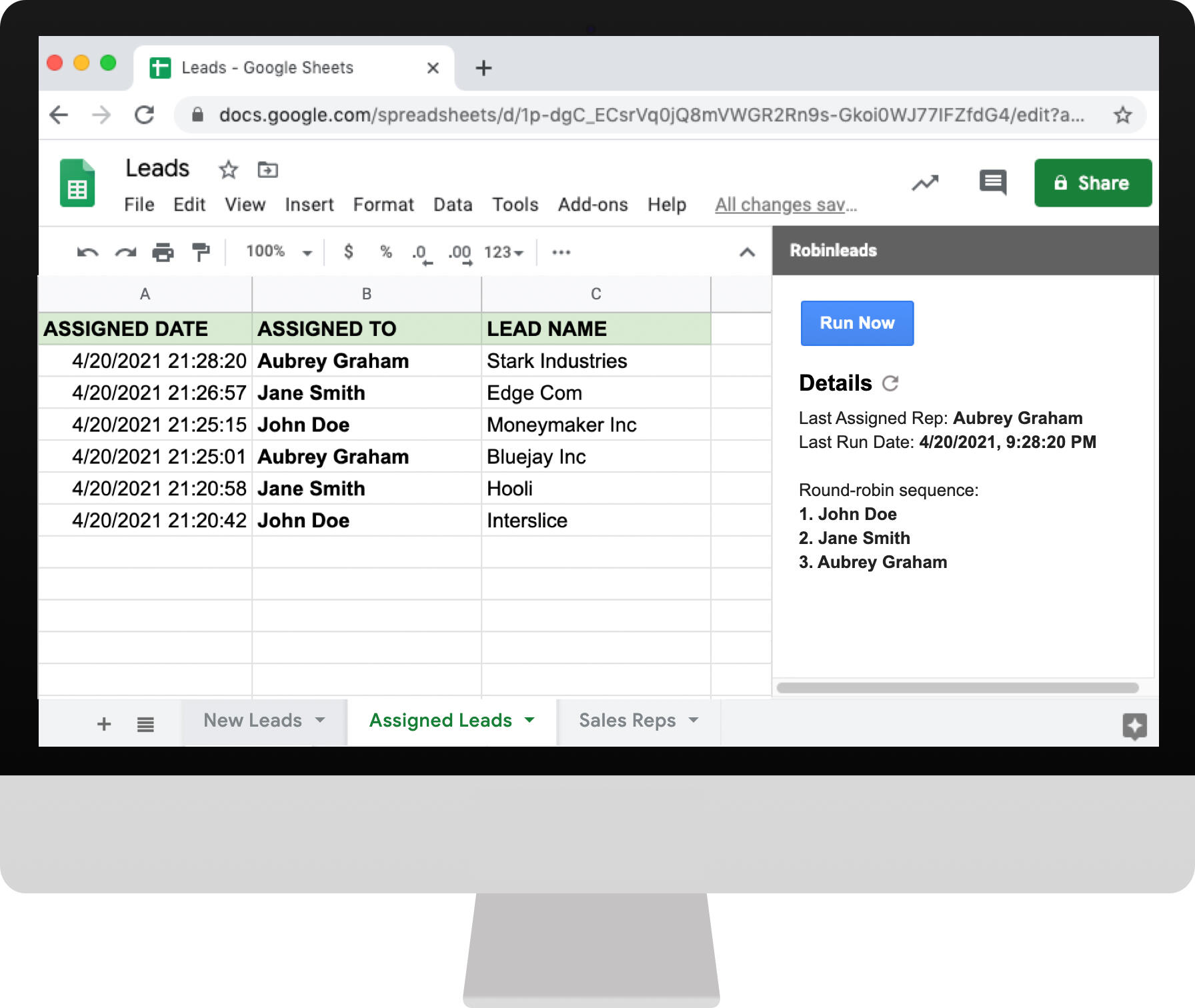This screenshot has height=1008, width=1195.
Task: Bookmark this page with the star icon
Action: pyautogui.click(x=1123, y=115)
